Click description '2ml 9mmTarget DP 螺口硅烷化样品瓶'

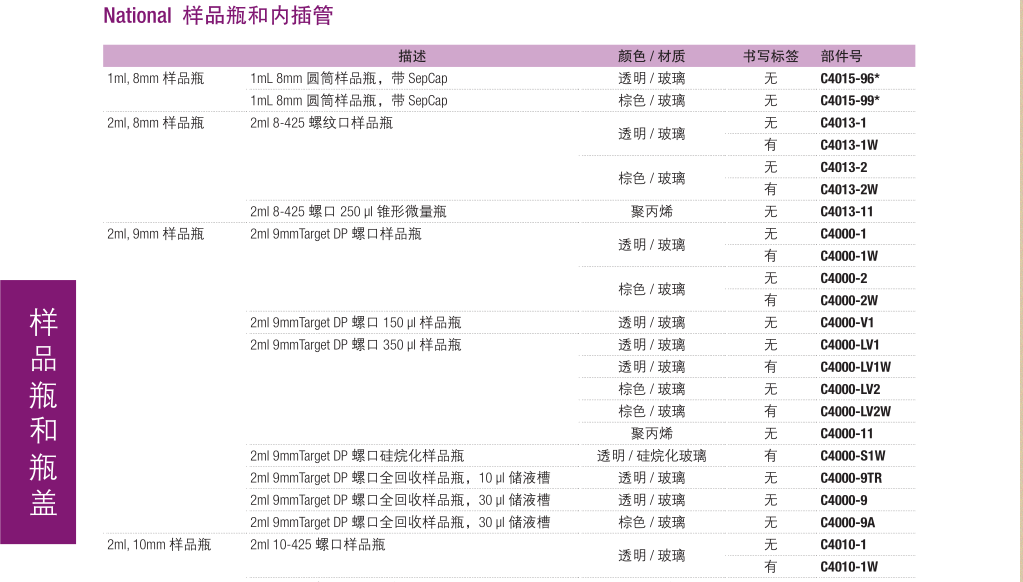coord(357,455)
